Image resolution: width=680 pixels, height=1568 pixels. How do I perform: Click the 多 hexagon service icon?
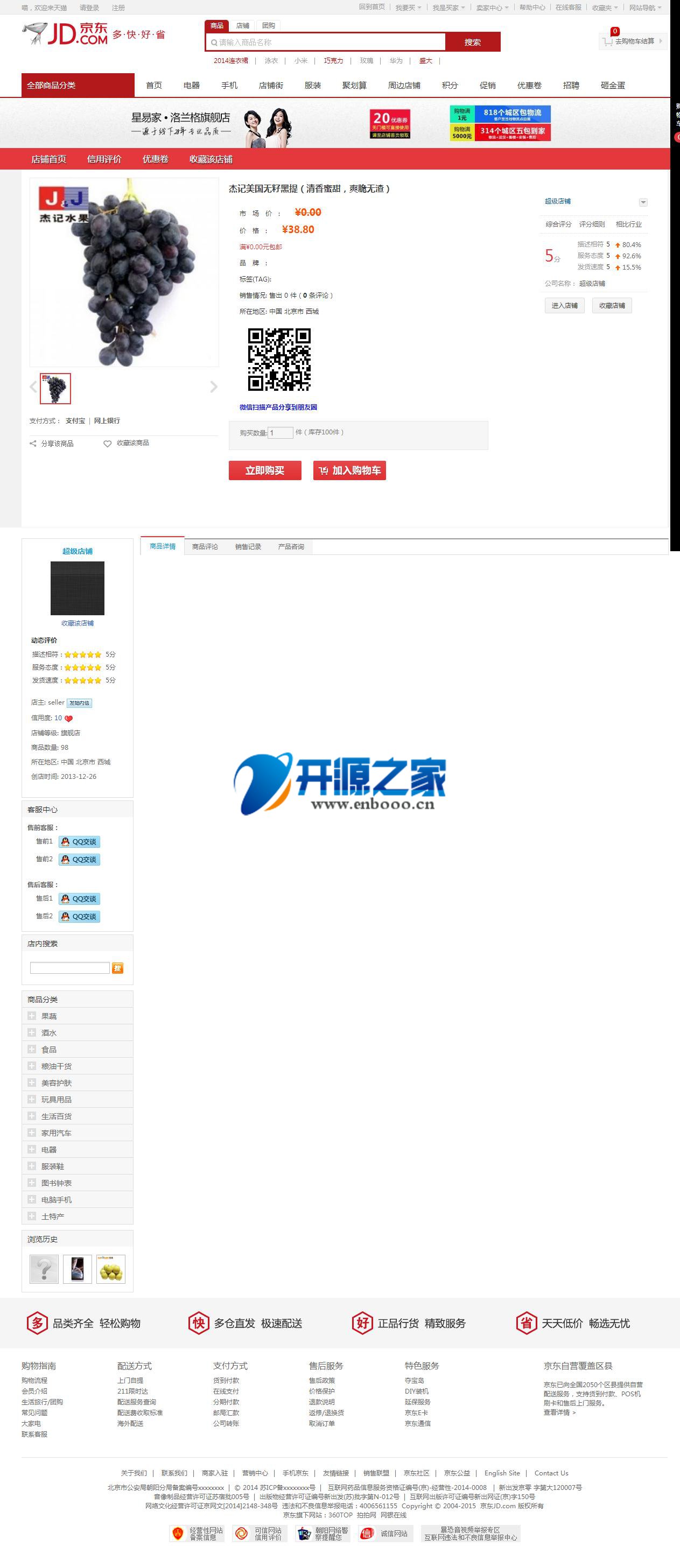click(x=37, y=1323)
